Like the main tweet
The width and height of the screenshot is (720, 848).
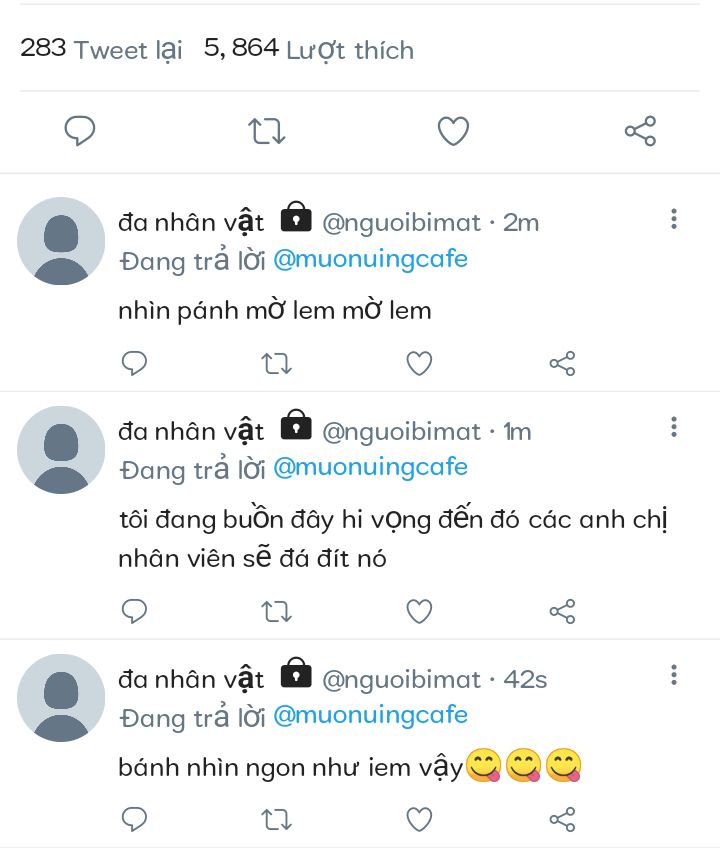[453, 131]
